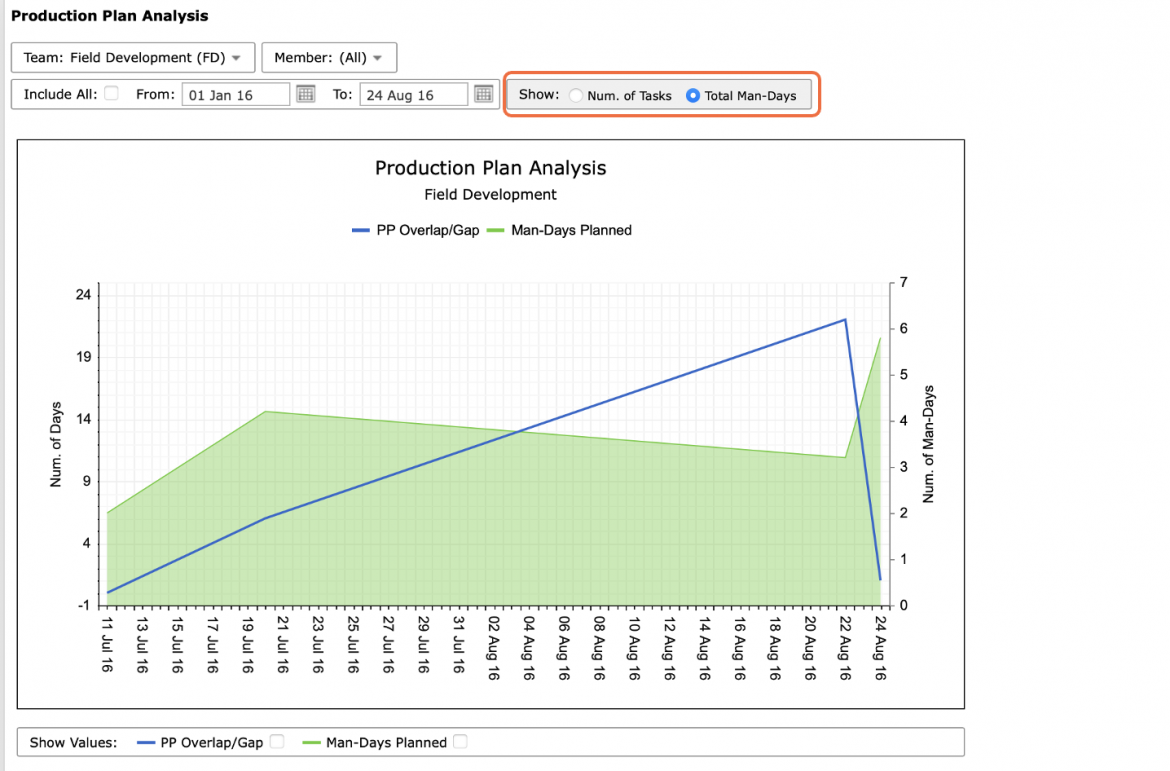Select the Num. of Tasks radio button

point(576,96)
